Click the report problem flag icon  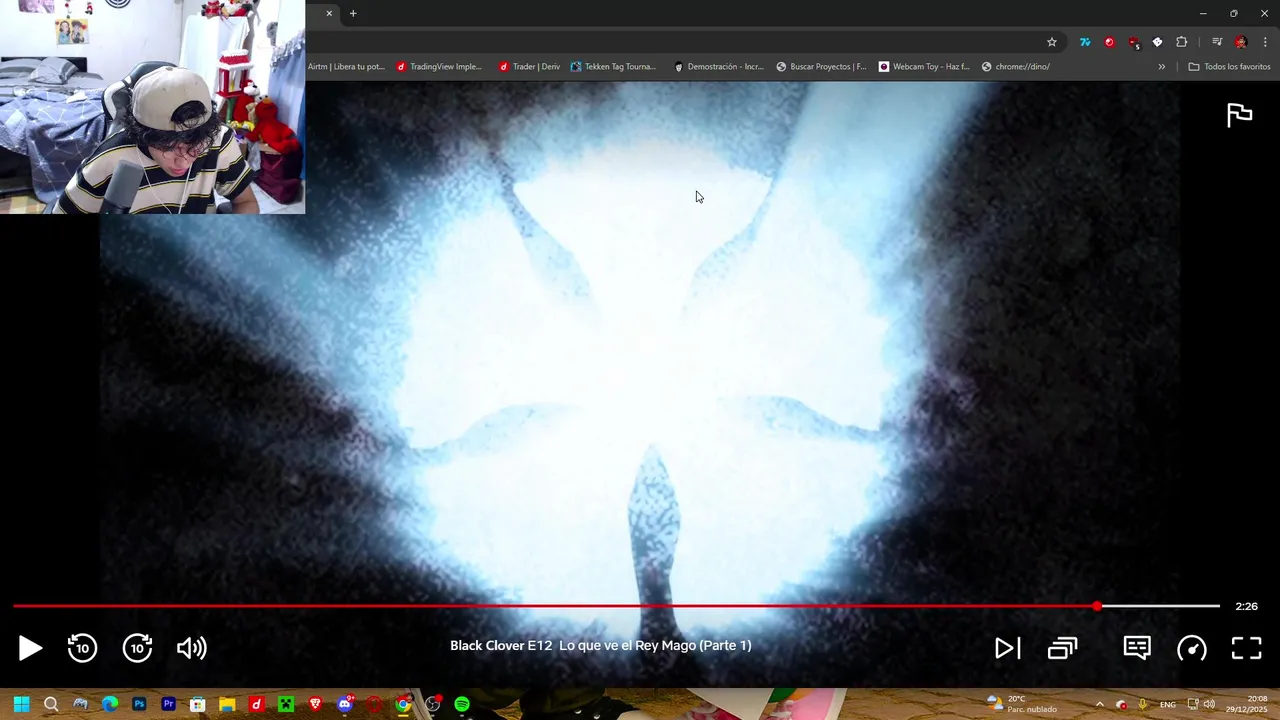click(x=1239, y=115)
